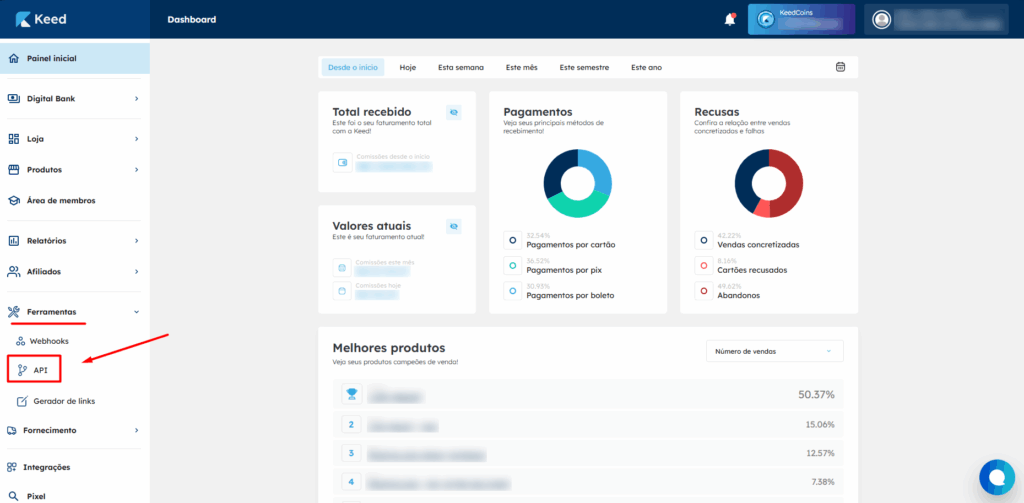The image size is (1024, 503).
Task: Click the second ranked product row
Action: (x=590, y=424)
